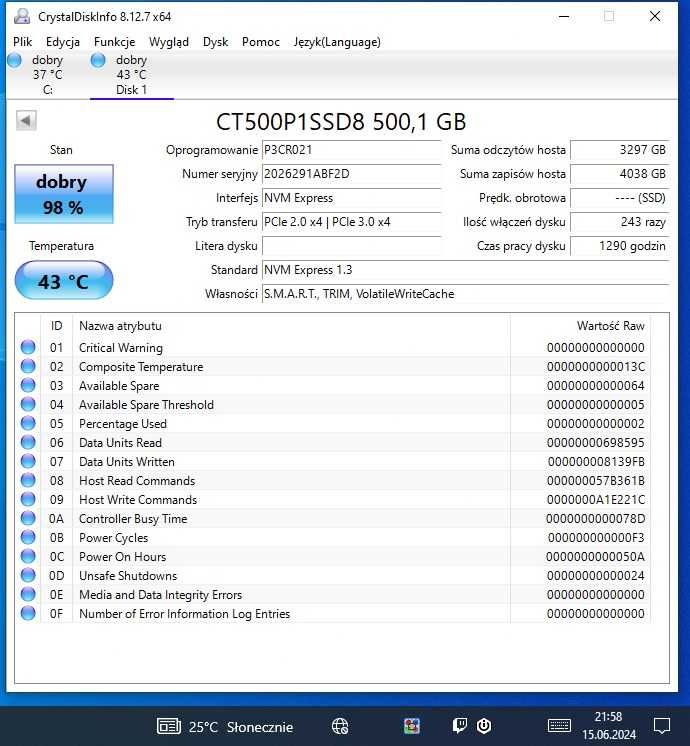Click the previous disk arrow button
Image resolution: width=690 pixels, height=746 pixels.
click(26, 120)
